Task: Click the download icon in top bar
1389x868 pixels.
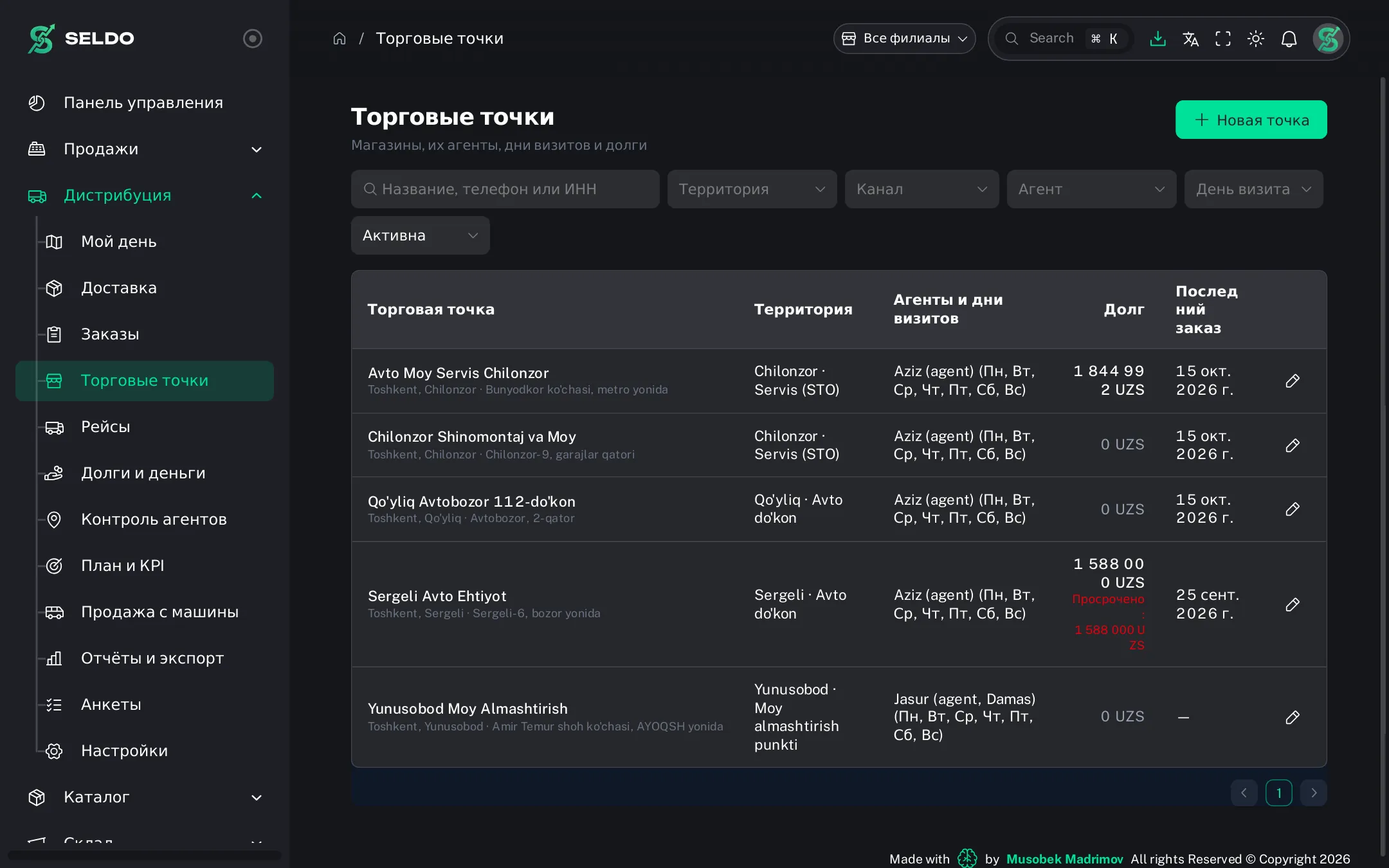Action: (x=1157, y=39)
